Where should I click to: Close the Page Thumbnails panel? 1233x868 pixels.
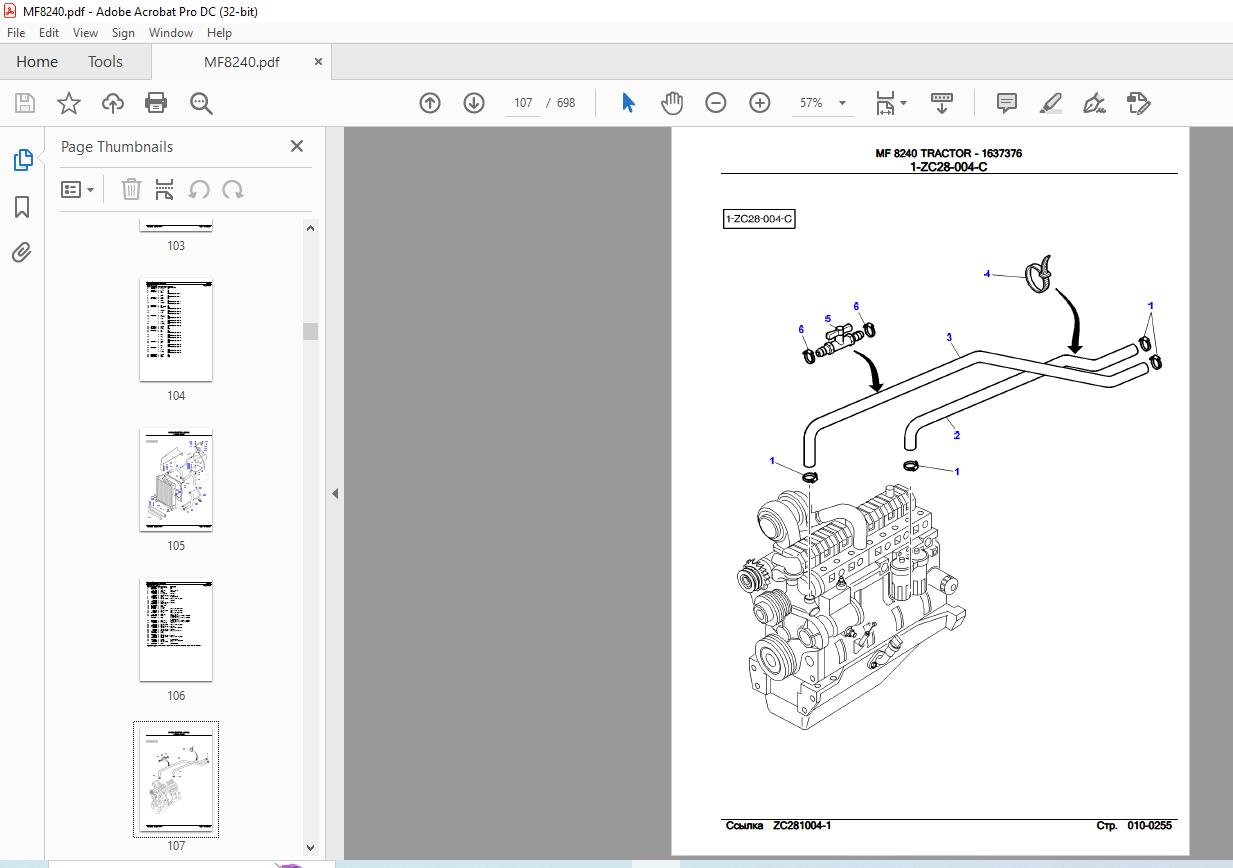[x=297, y=146]
